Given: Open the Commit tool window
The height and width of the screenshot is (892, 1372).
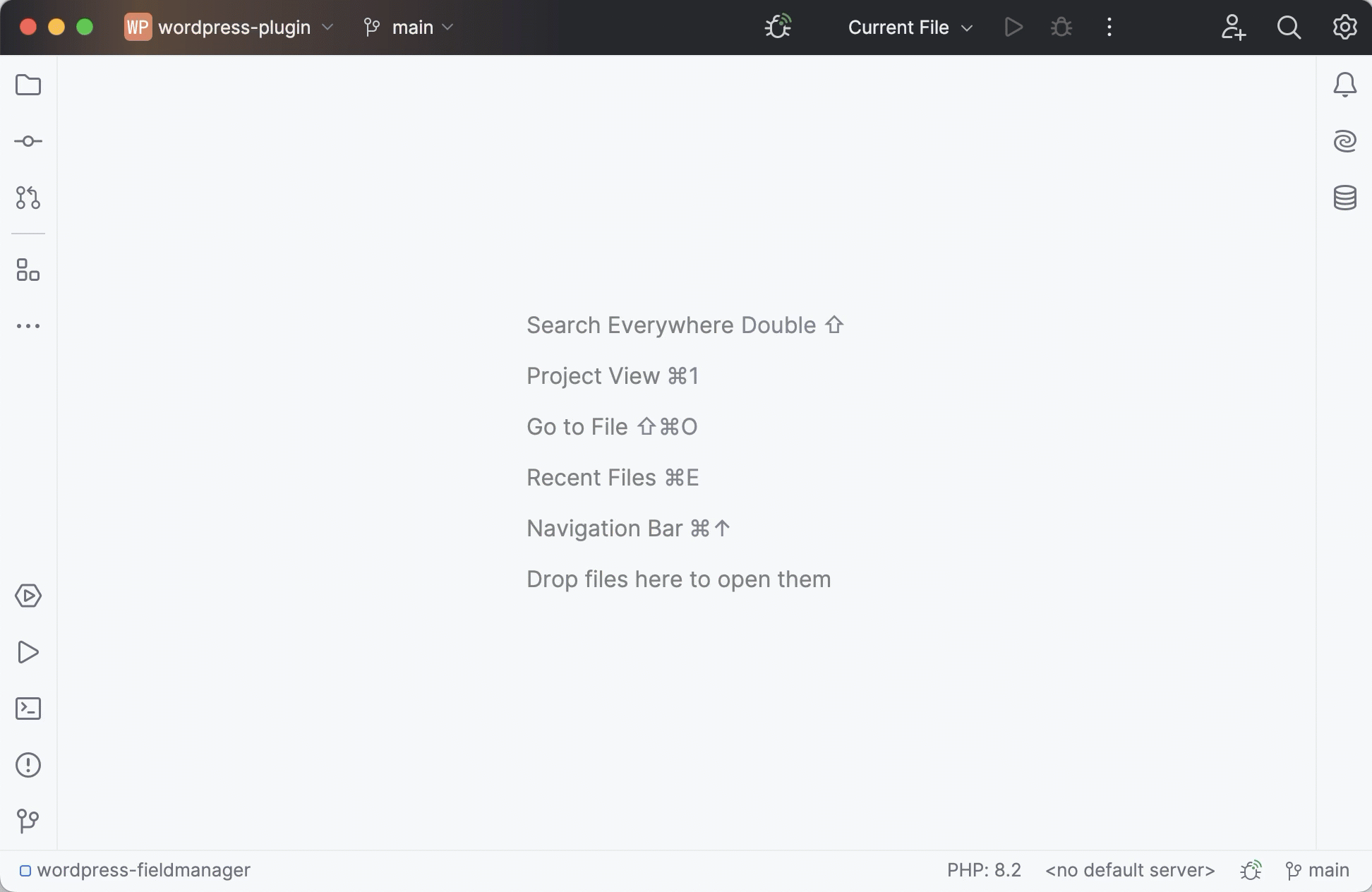Looking at the screenshot, I should (x=28, y=140).
